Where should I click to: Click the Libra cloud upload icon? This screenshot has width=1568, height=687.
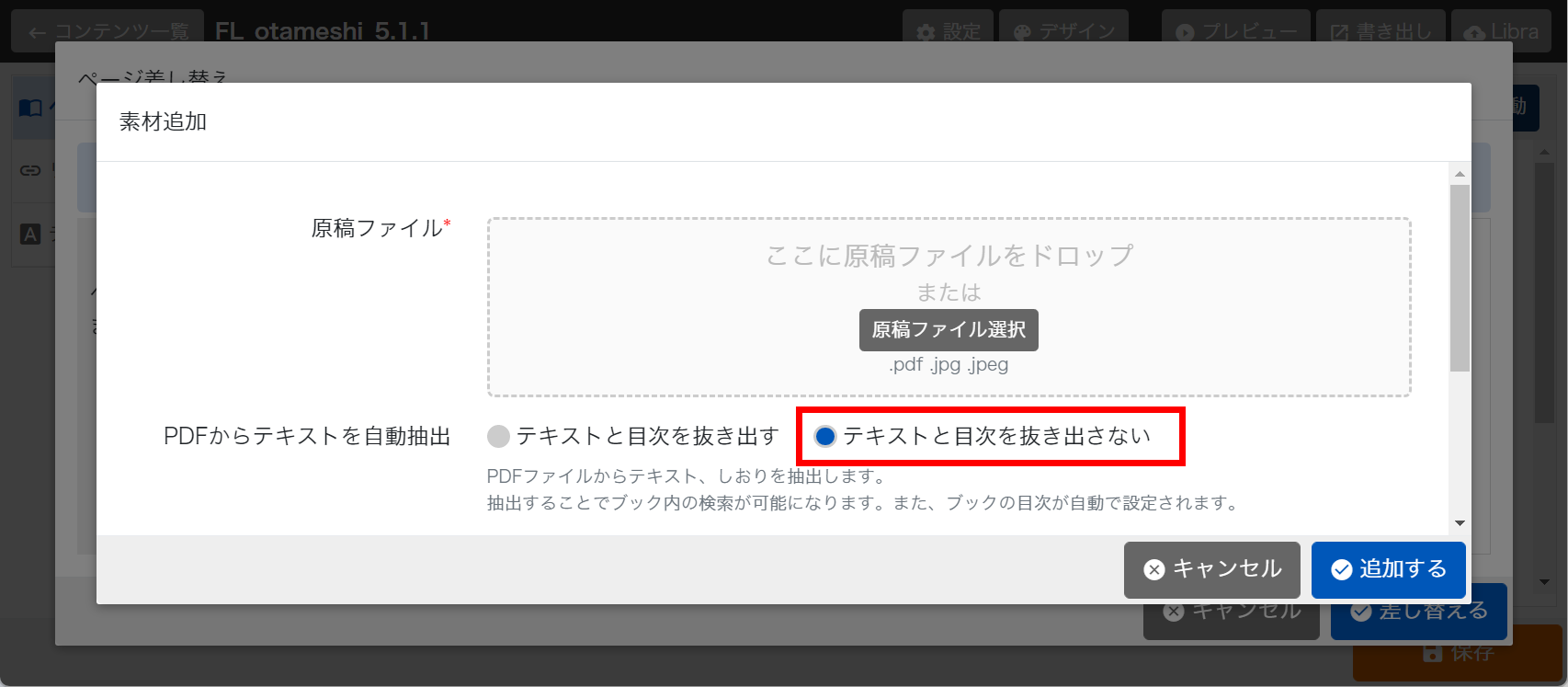coord(1474,32)
